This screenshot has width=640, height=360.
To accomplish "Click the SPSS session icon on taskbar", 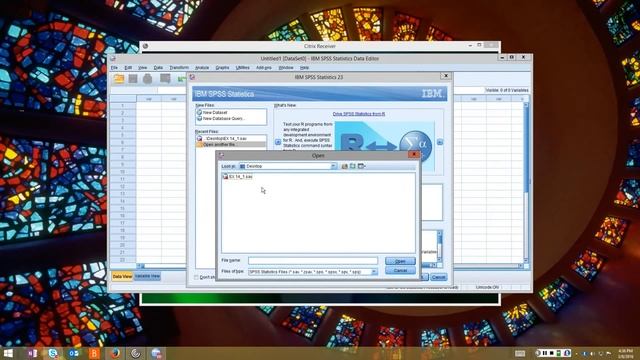I will (156, 353).
